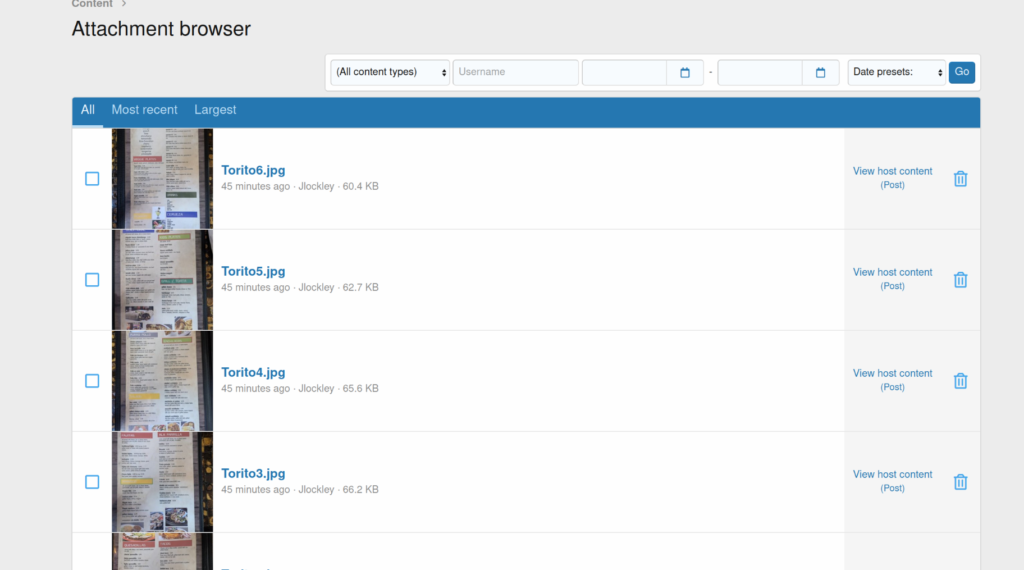Image resolution: width=1024 pixels, height=570 pixels.
Task: Open the end date calendar picker icon
Action: [820, 73]
